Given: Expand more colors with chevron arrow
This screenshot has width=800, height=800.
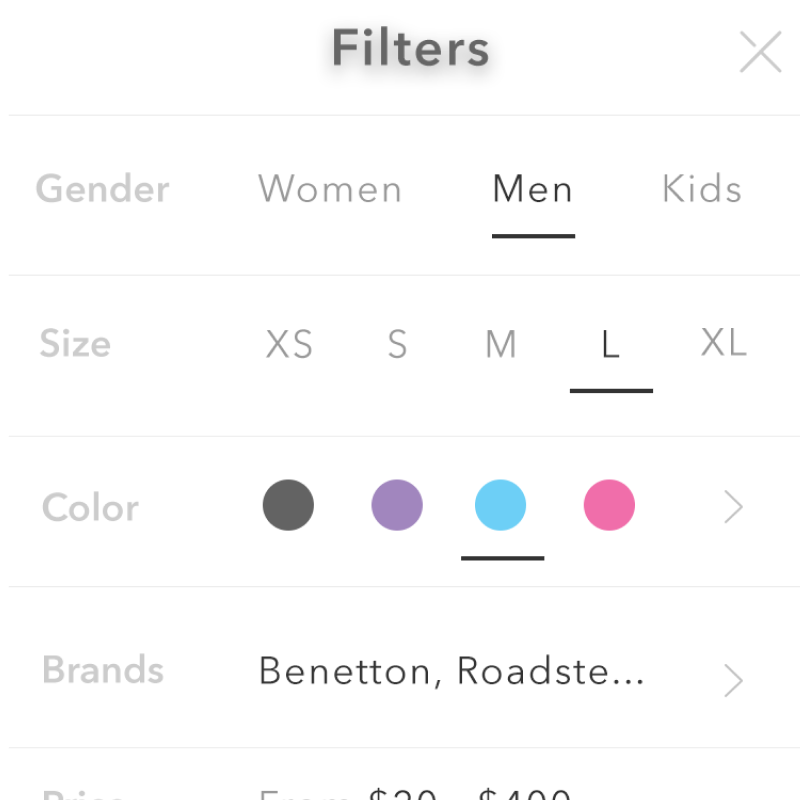Looking at the screenshot, I should point(734,507).
